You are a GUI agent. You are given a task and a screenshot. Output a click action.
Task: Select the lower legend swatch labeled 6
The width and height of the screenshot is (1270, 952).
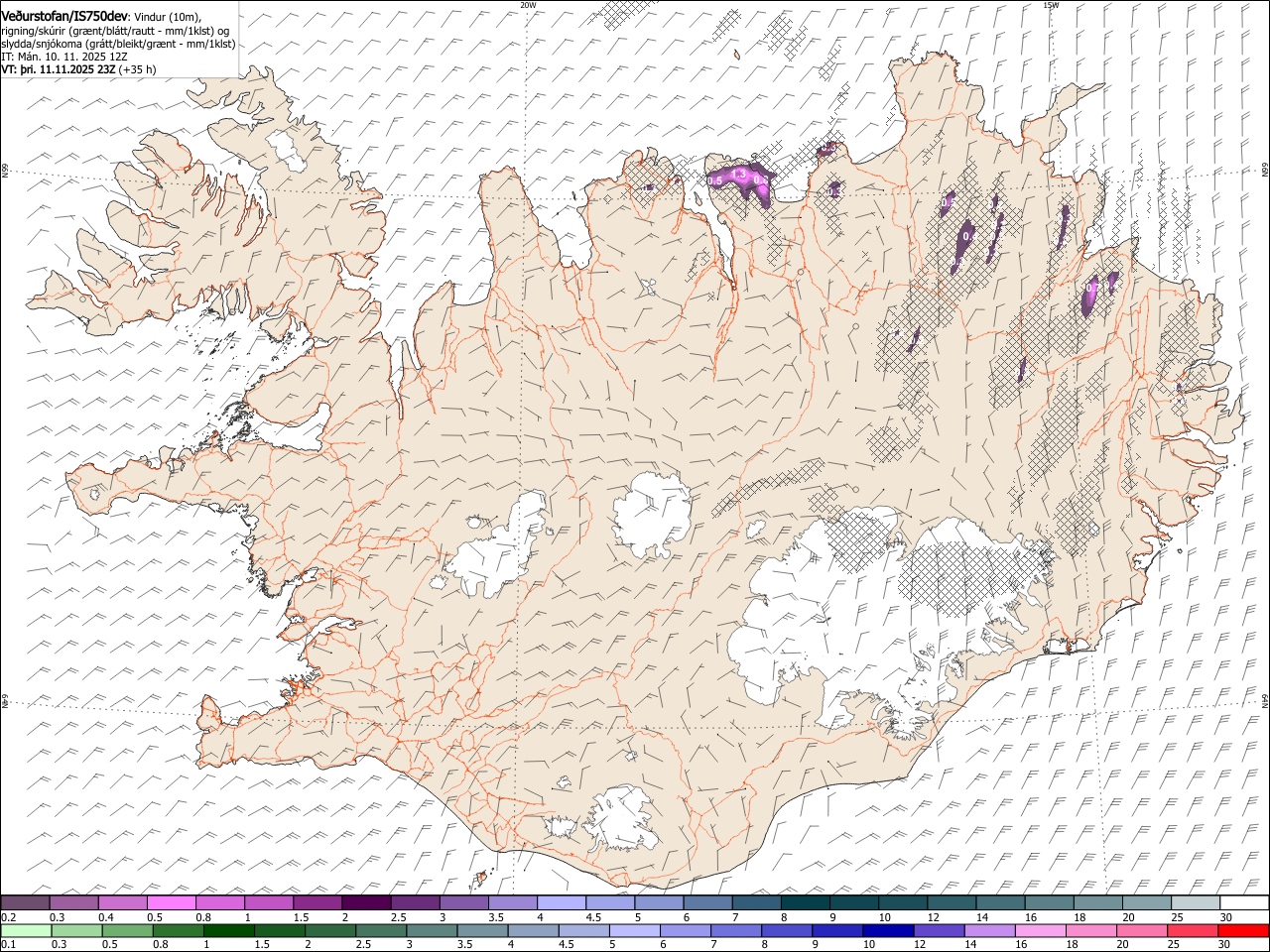pyautogui.click(x=685, y=930)
